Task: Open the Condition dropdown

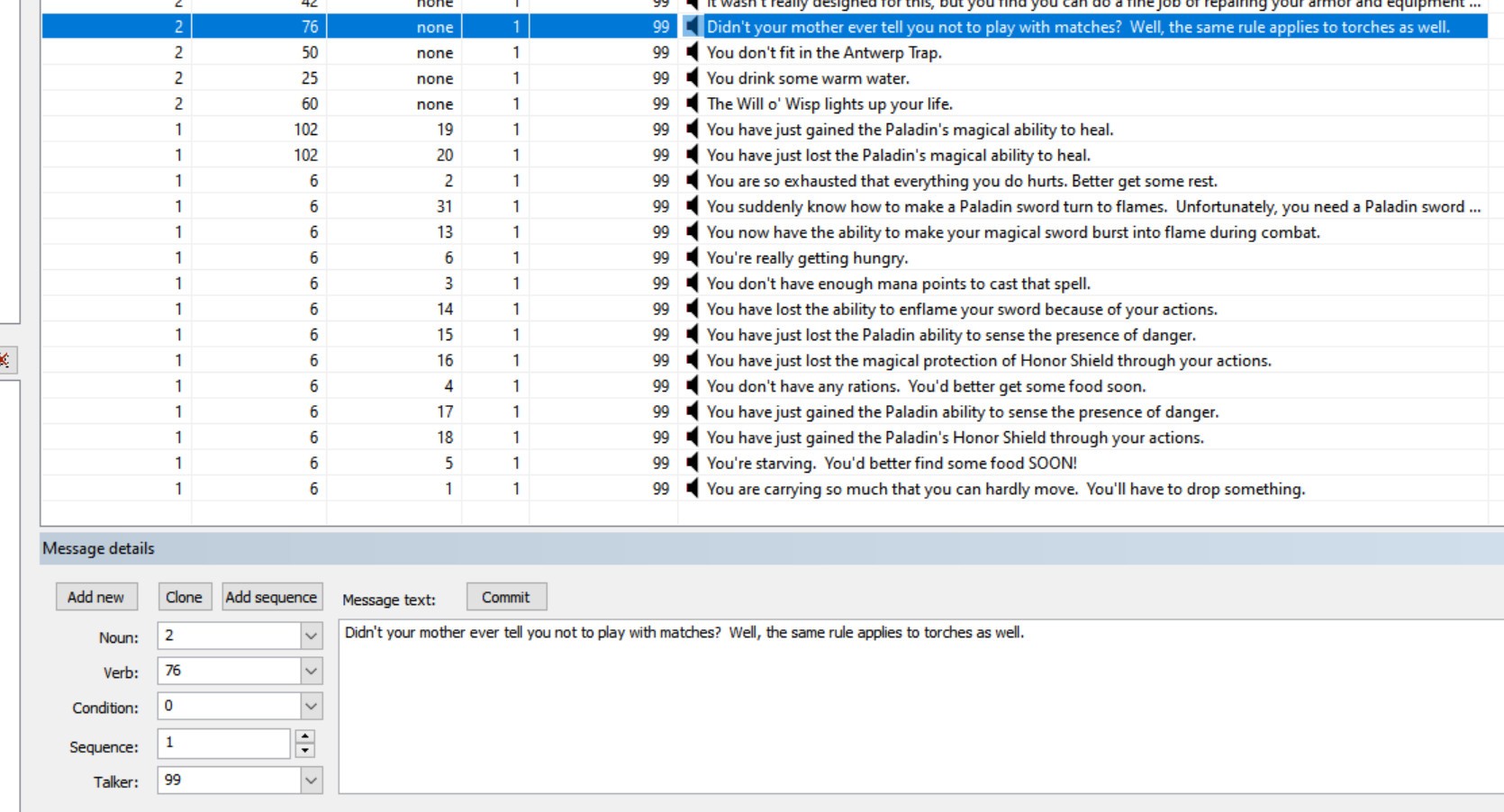Action: tap(311, 707)
